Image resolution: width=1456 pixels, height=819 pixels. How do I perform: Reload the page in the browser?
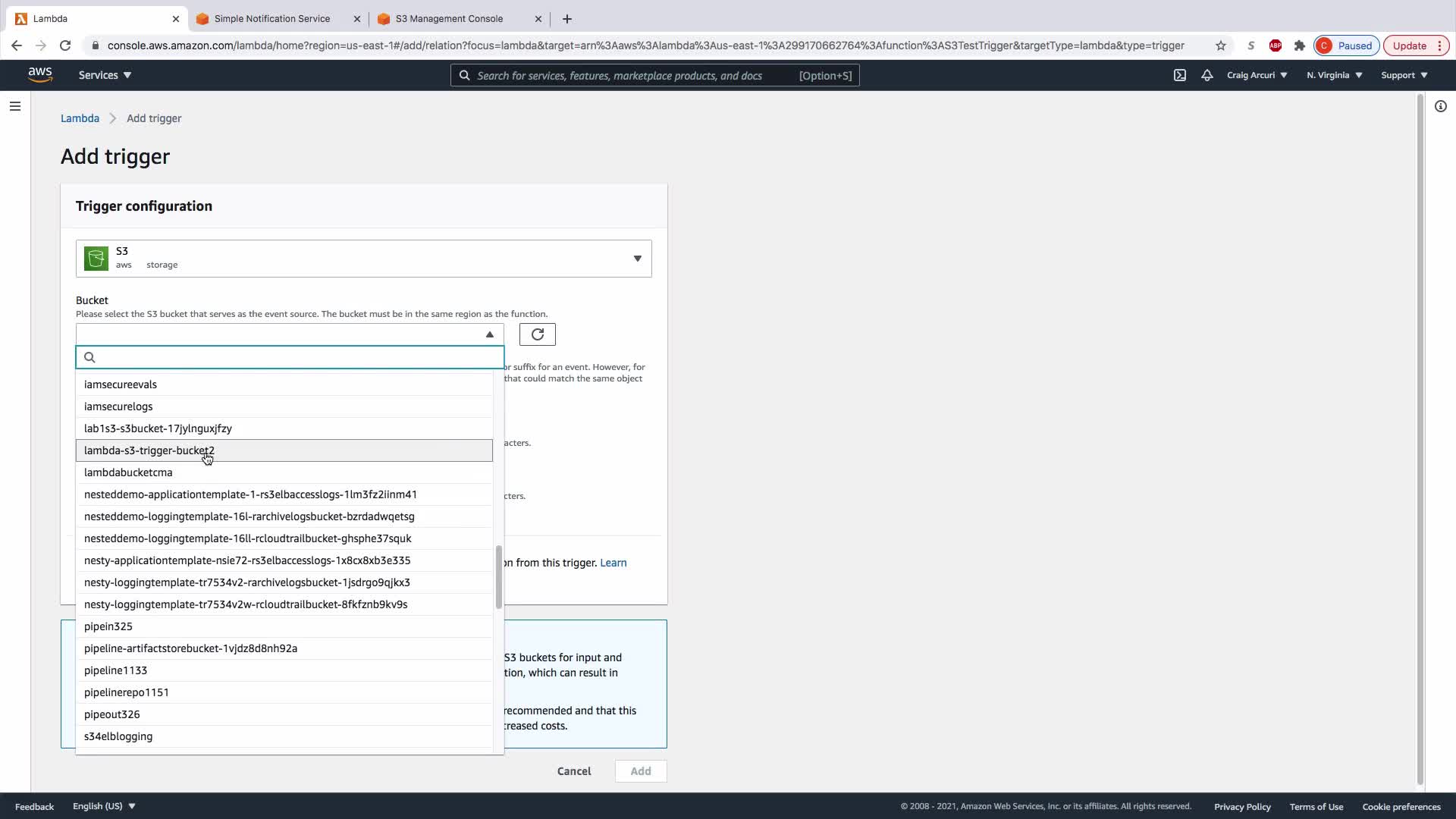[65, 45]
